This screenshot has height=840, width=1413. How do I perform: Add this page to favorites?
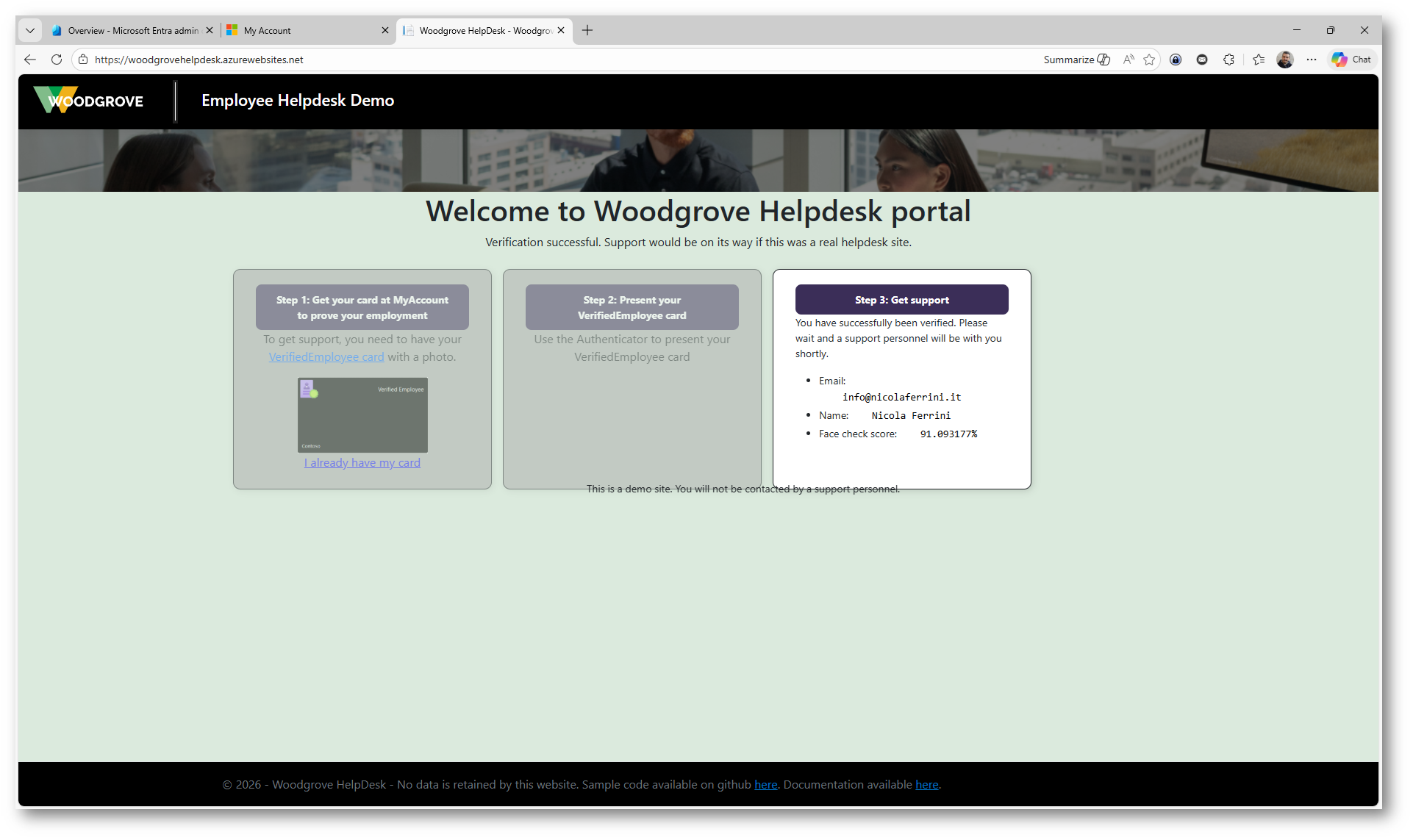[1149, 60]
